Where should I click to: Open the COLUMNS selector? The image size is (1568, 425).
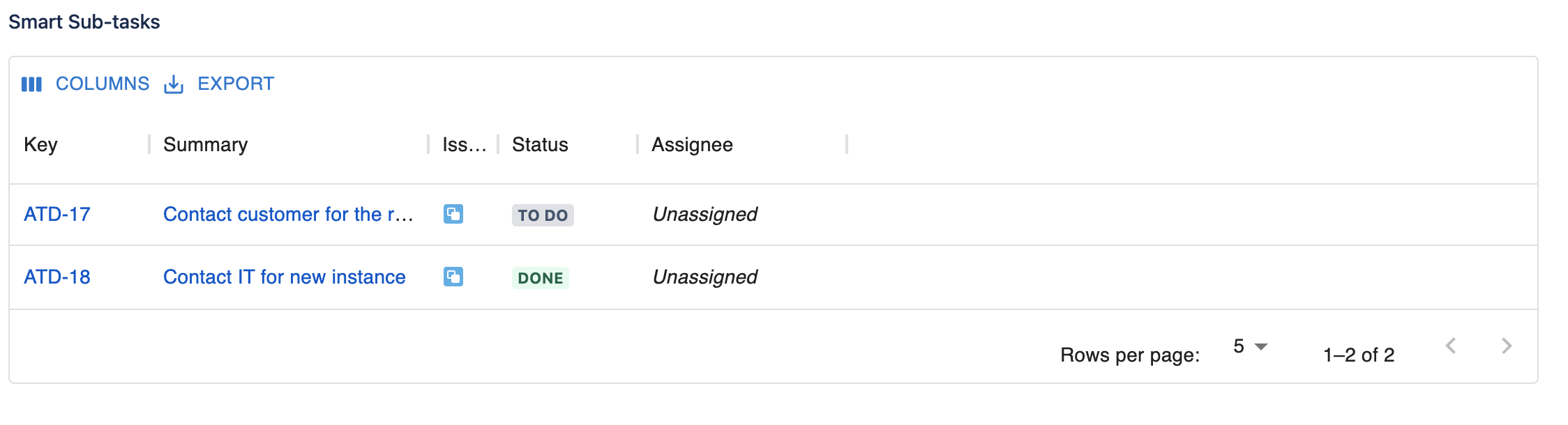[102, 84]
